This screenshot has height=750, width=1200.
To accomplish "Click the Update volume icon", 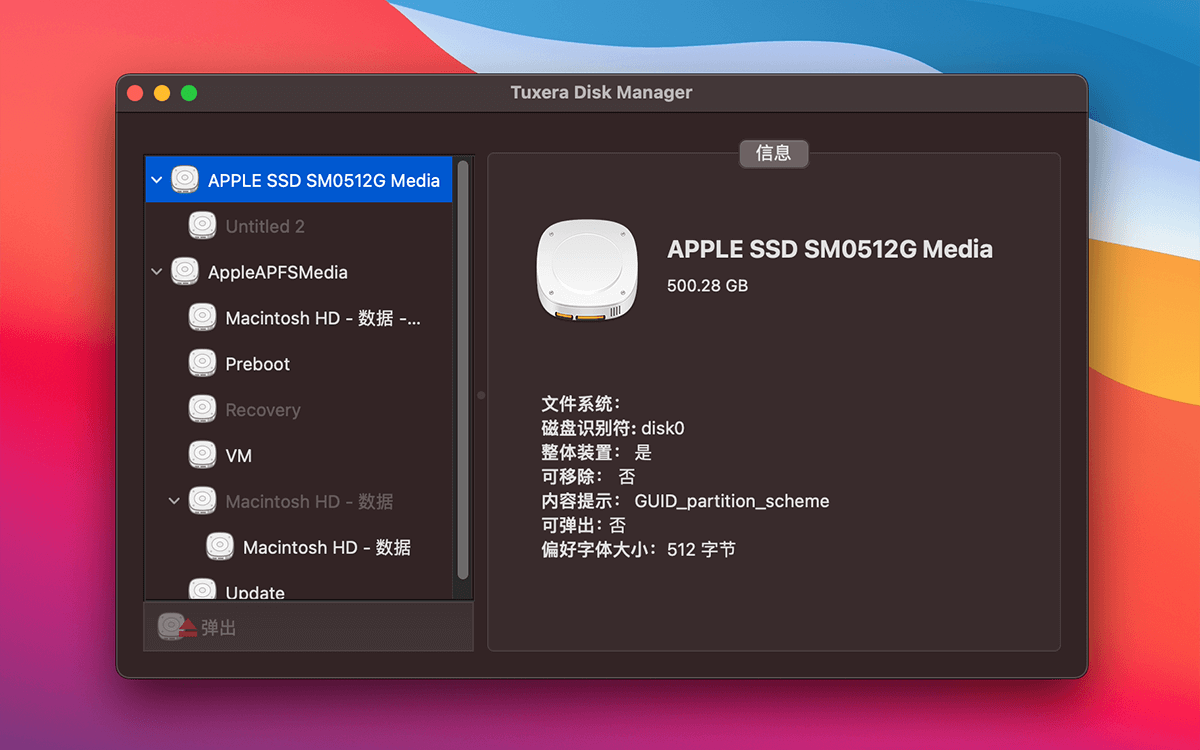I will click(x=202, y=591).
